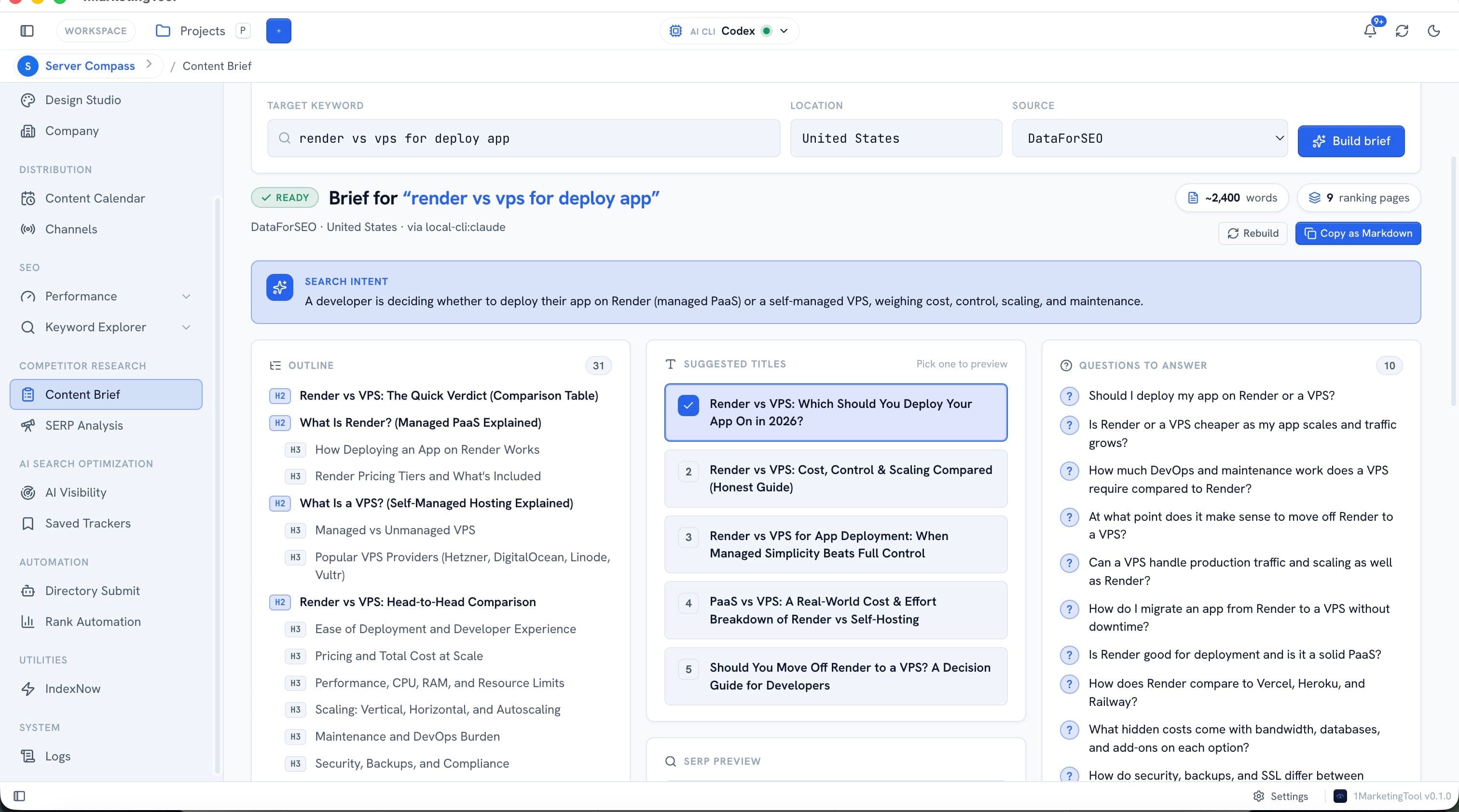Click the Content Brief breadcrumb
This screenshot has height=812, width=1459.
coord(217,66)
